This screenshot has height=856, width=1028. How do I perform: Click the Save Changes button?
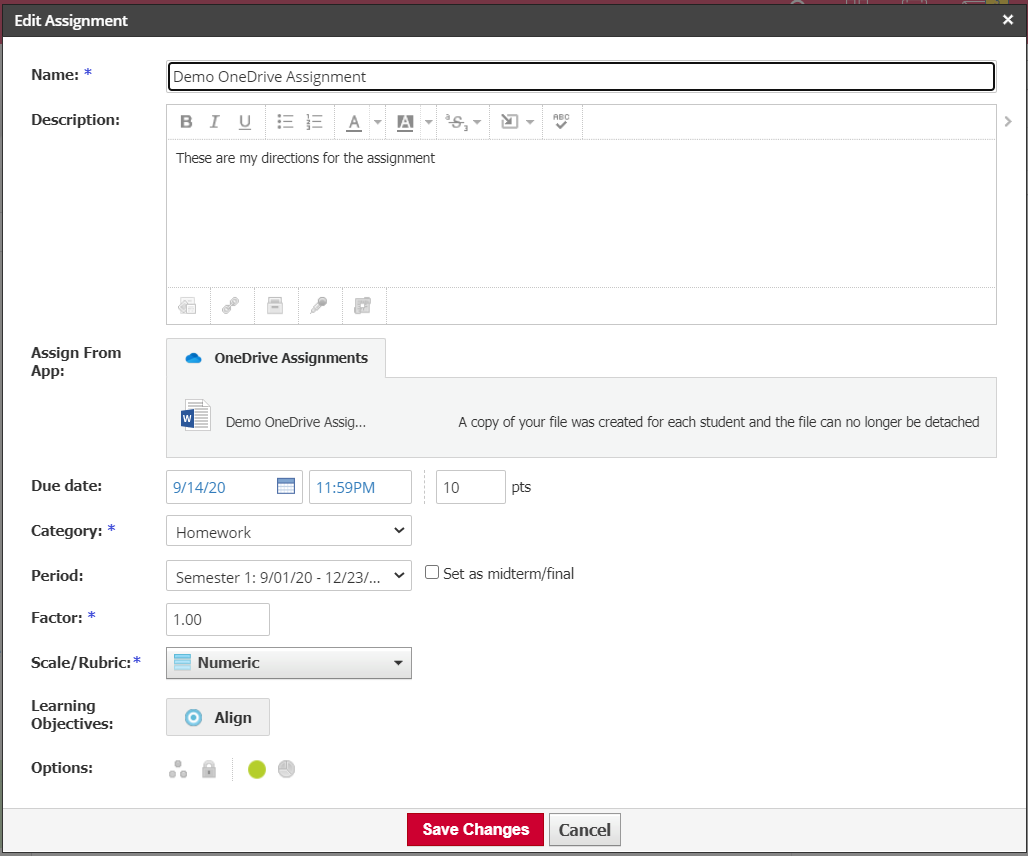(475, 830)
